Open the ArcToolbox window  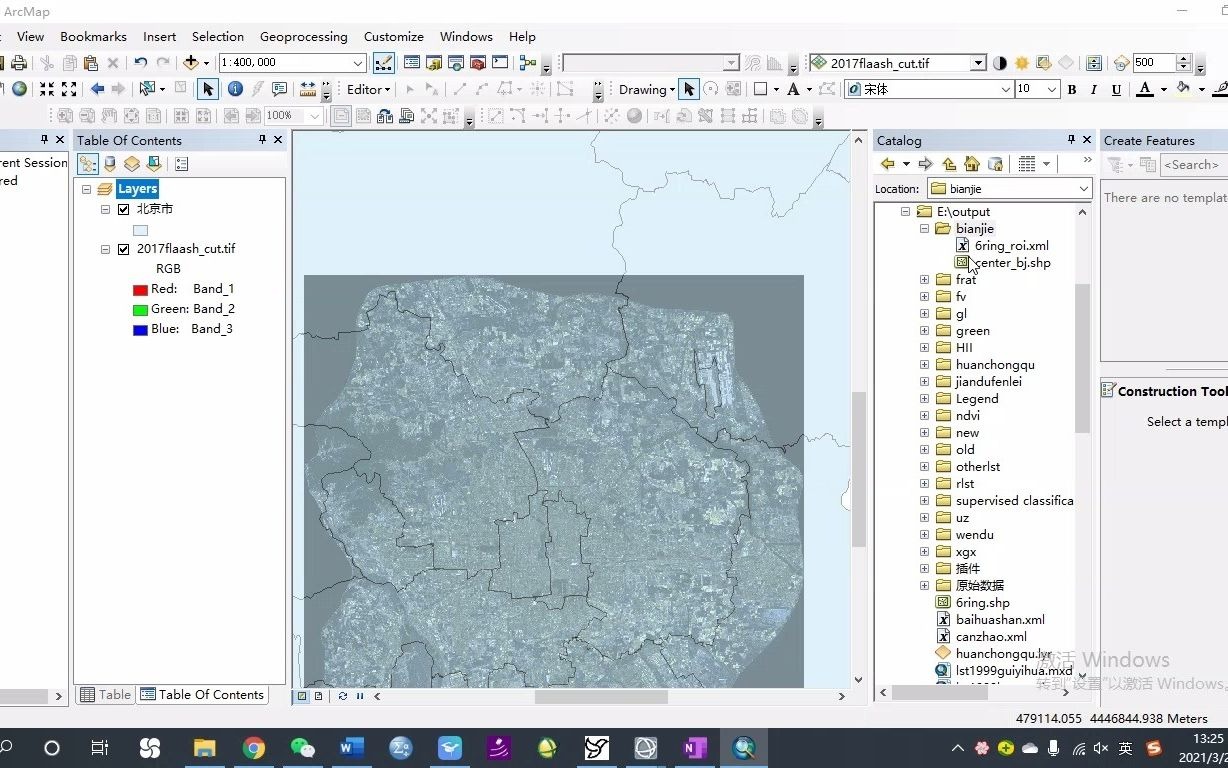(477, 63)
